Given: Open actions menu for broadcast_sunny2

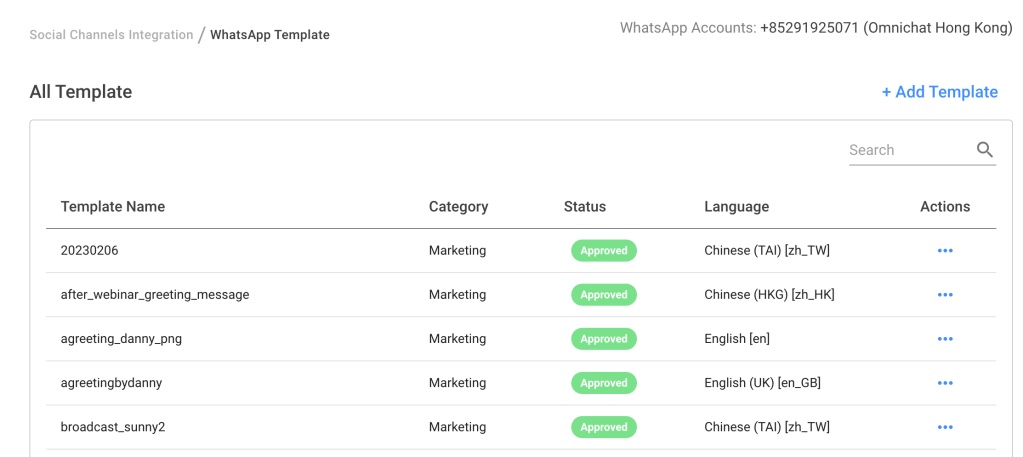Looking at the screenshot, I should [945, 427].
